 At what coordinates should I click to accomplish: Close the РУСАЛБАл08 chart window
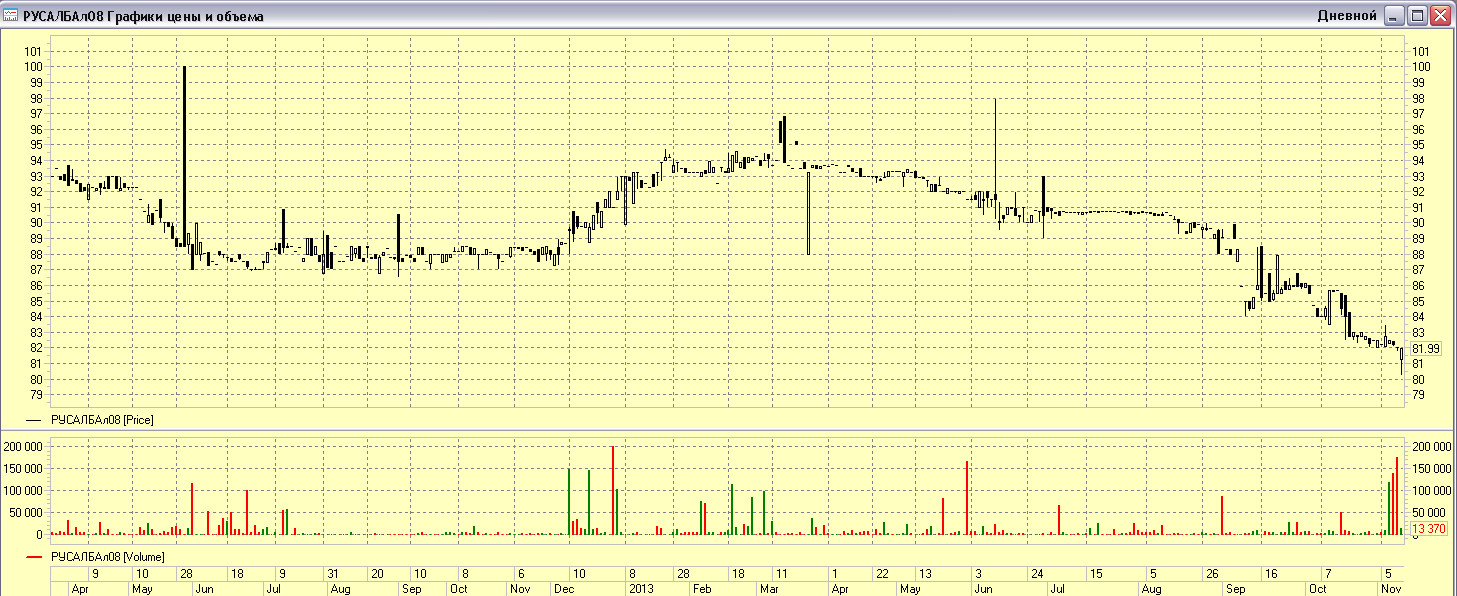1440,16
